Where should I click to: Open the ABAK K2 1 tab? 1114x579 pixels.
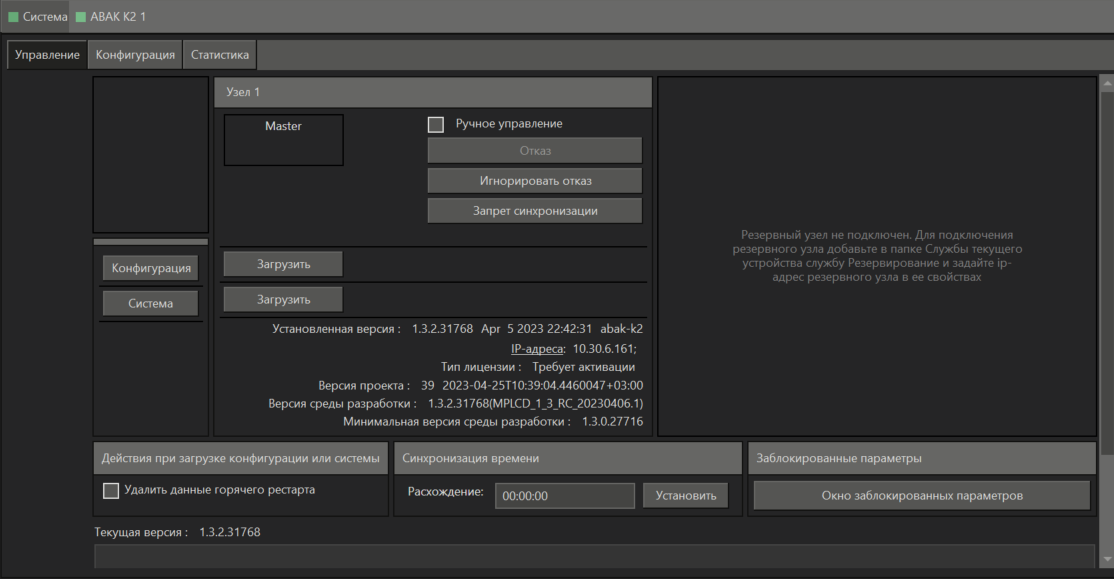point(111,16)
